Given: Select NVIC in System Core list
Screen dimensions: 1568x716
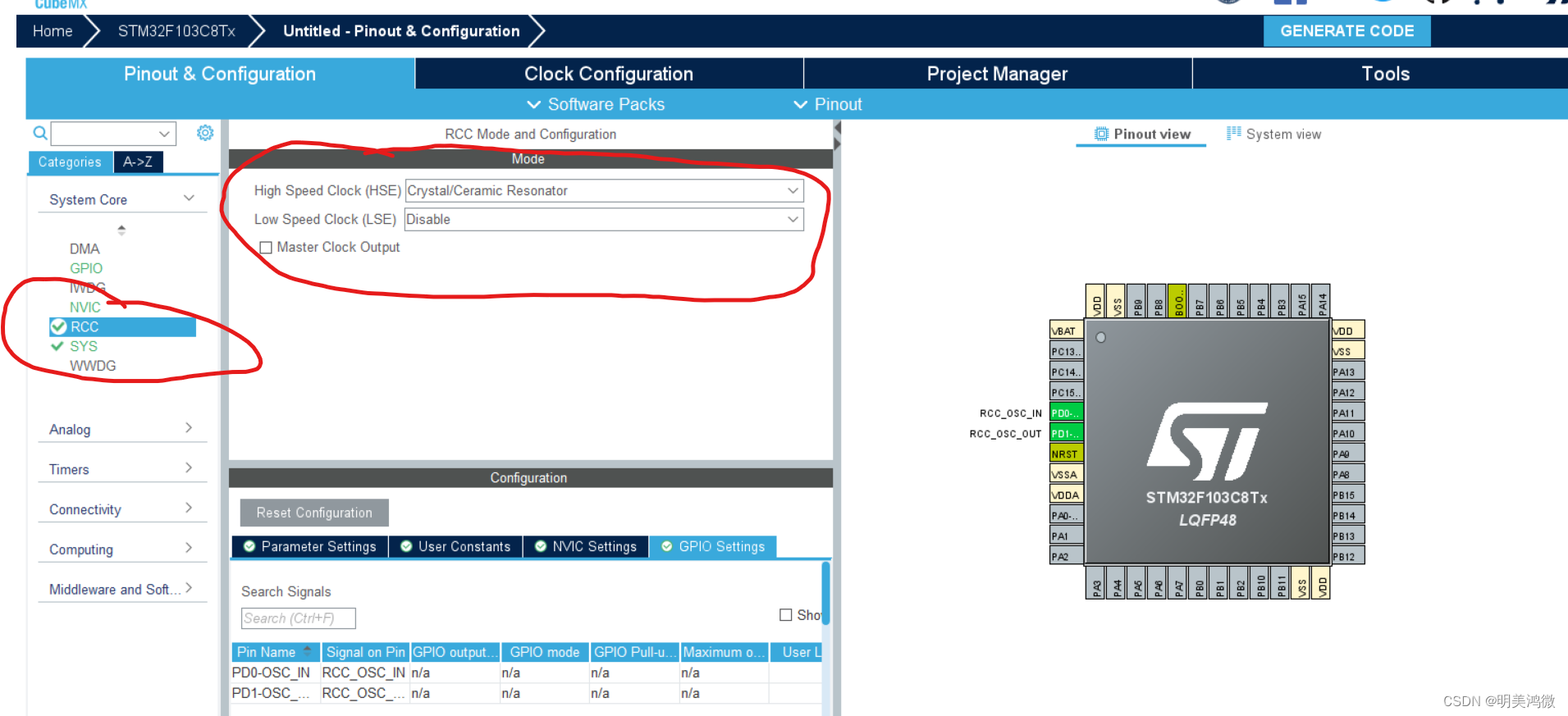Looking at the screenshot, I should pyautogui.click(x=85, y=308).
